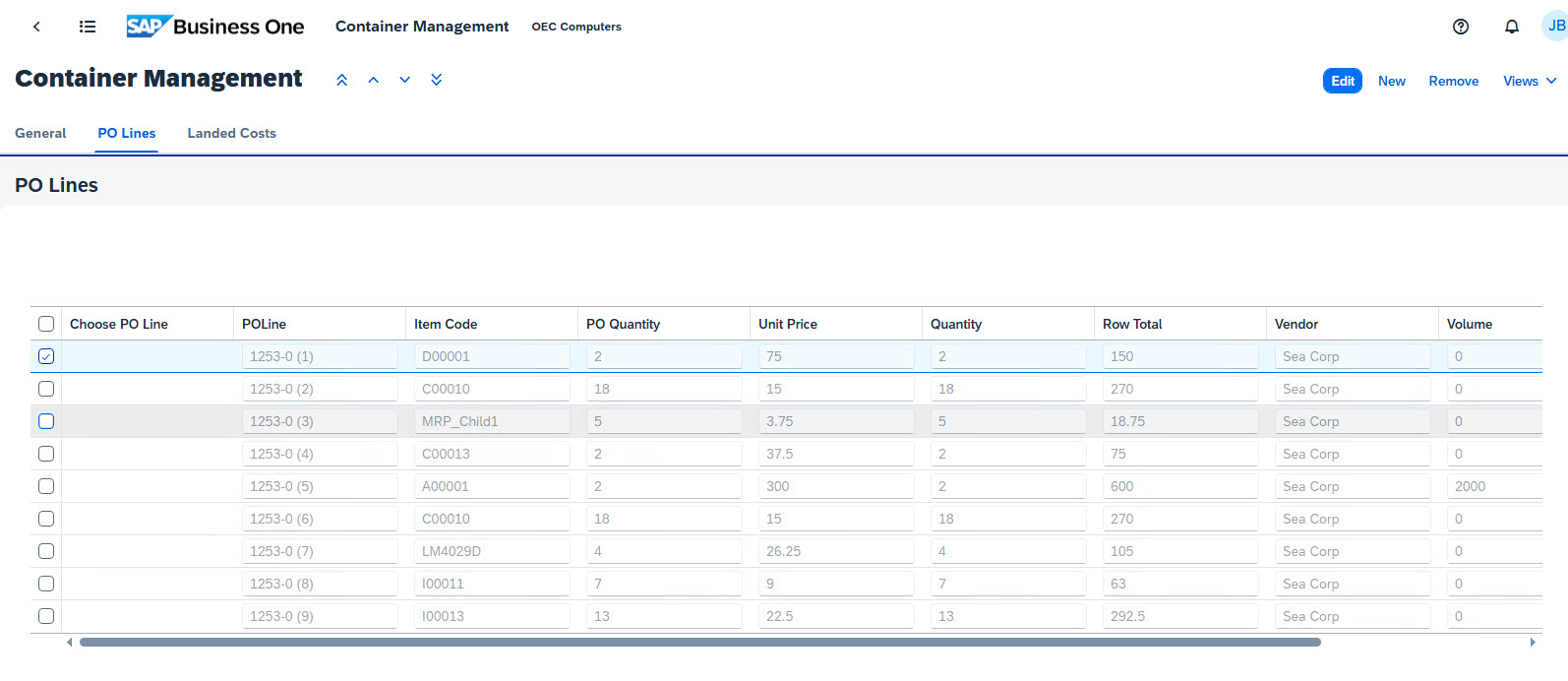The width and height of the screenshot is (1568, 681).
Task: Click the Item Code column header
Action: point(492,324)
